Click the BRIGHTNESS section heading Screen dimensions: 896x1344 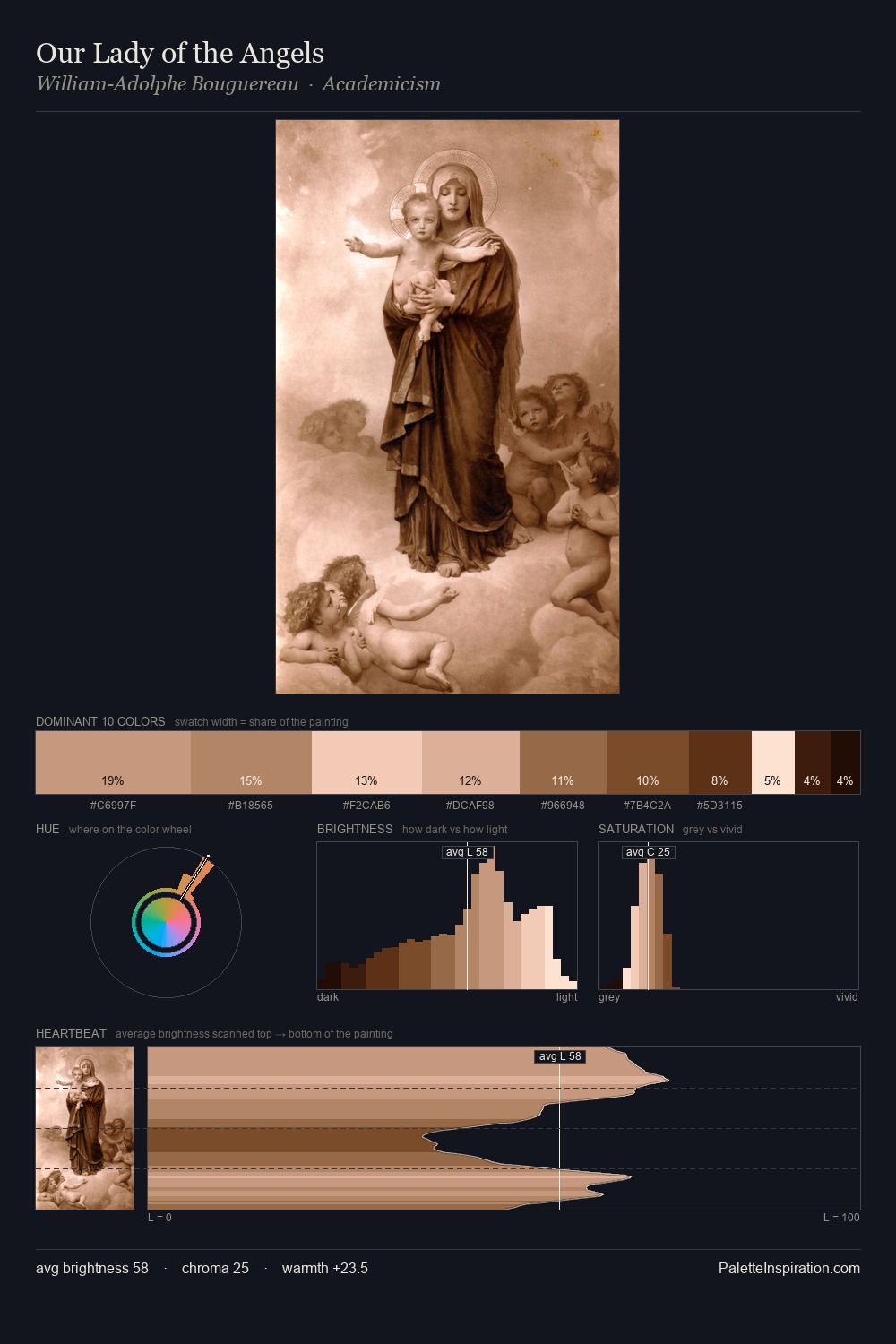tap(355, 829)
